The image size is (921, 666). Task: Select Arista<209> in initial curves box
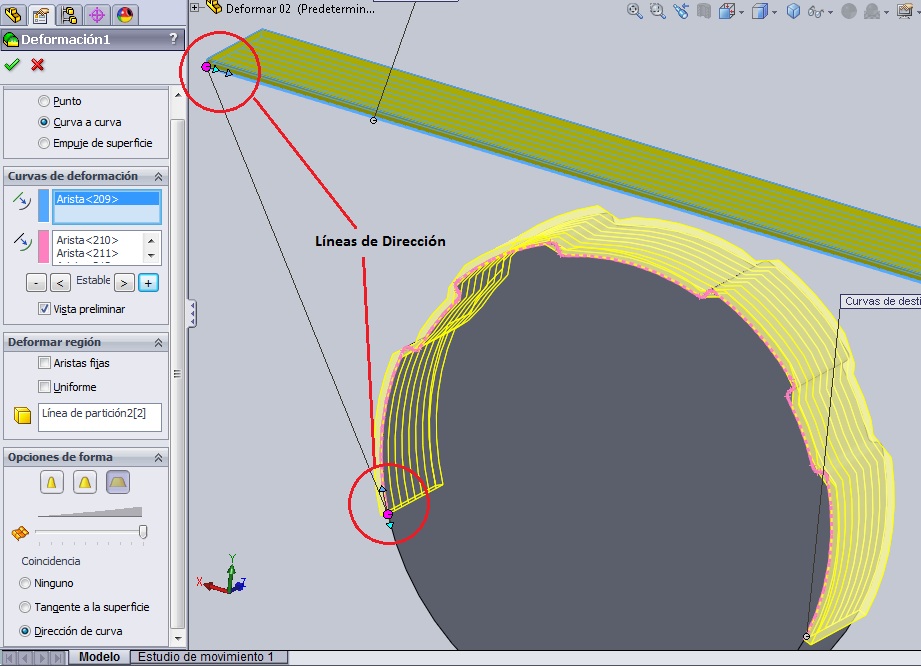[x=106, y=199]
